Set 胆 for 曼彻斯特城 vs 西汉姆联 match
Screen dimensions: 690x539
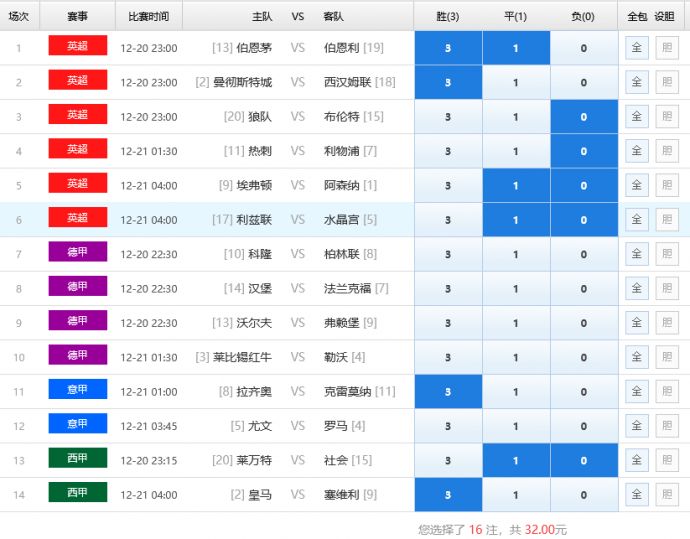tap(666, 82)
